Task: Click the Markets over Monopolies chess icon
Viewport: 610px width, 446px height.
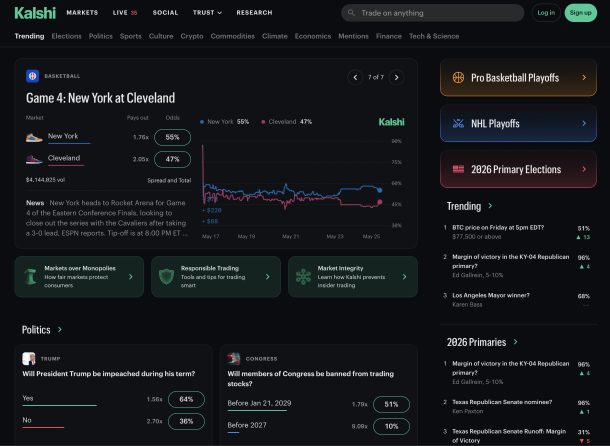Action: pos(30,276)
